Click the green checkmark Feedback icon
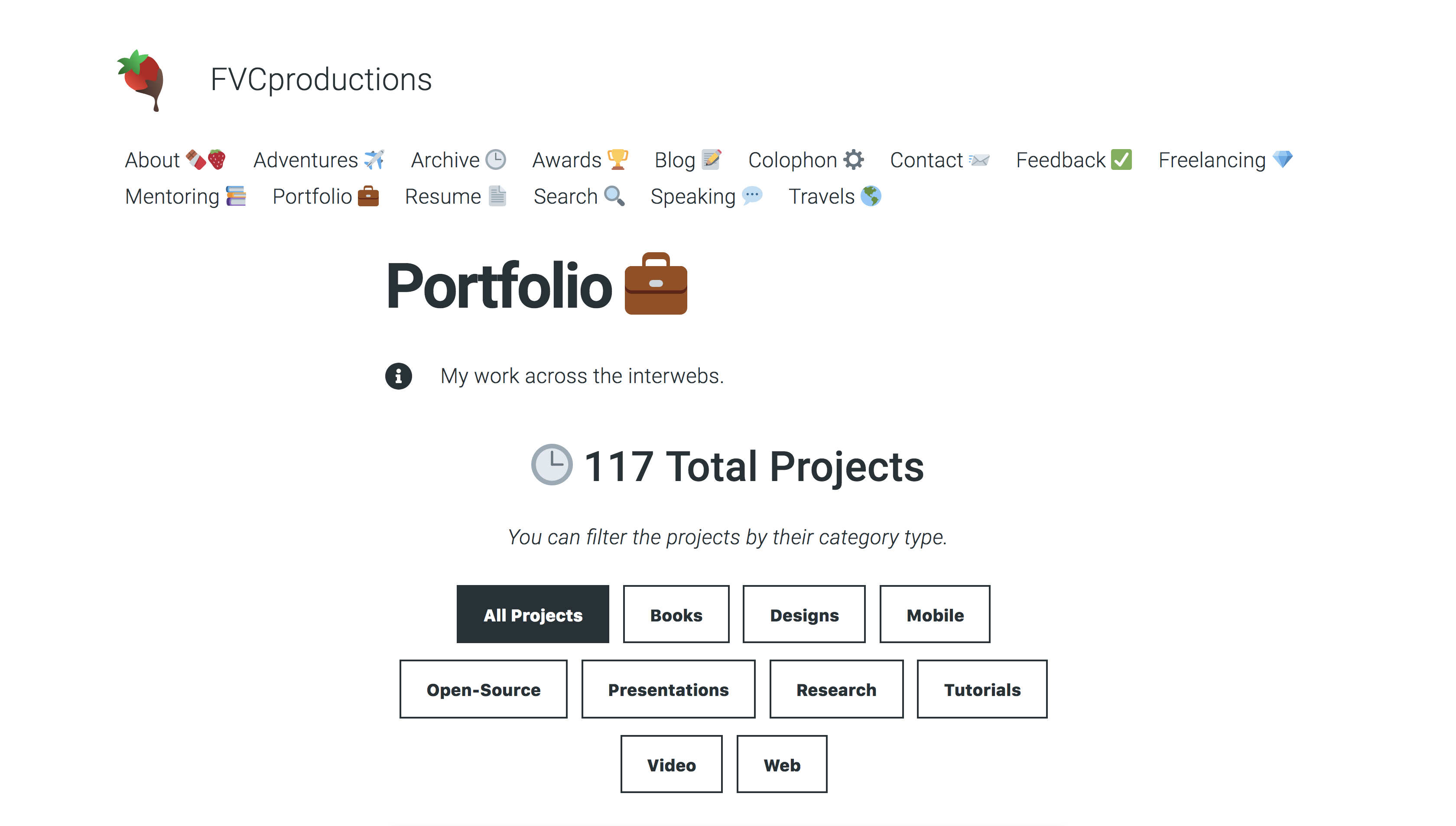1456x826 pixels. click(x=1121, y=159)
